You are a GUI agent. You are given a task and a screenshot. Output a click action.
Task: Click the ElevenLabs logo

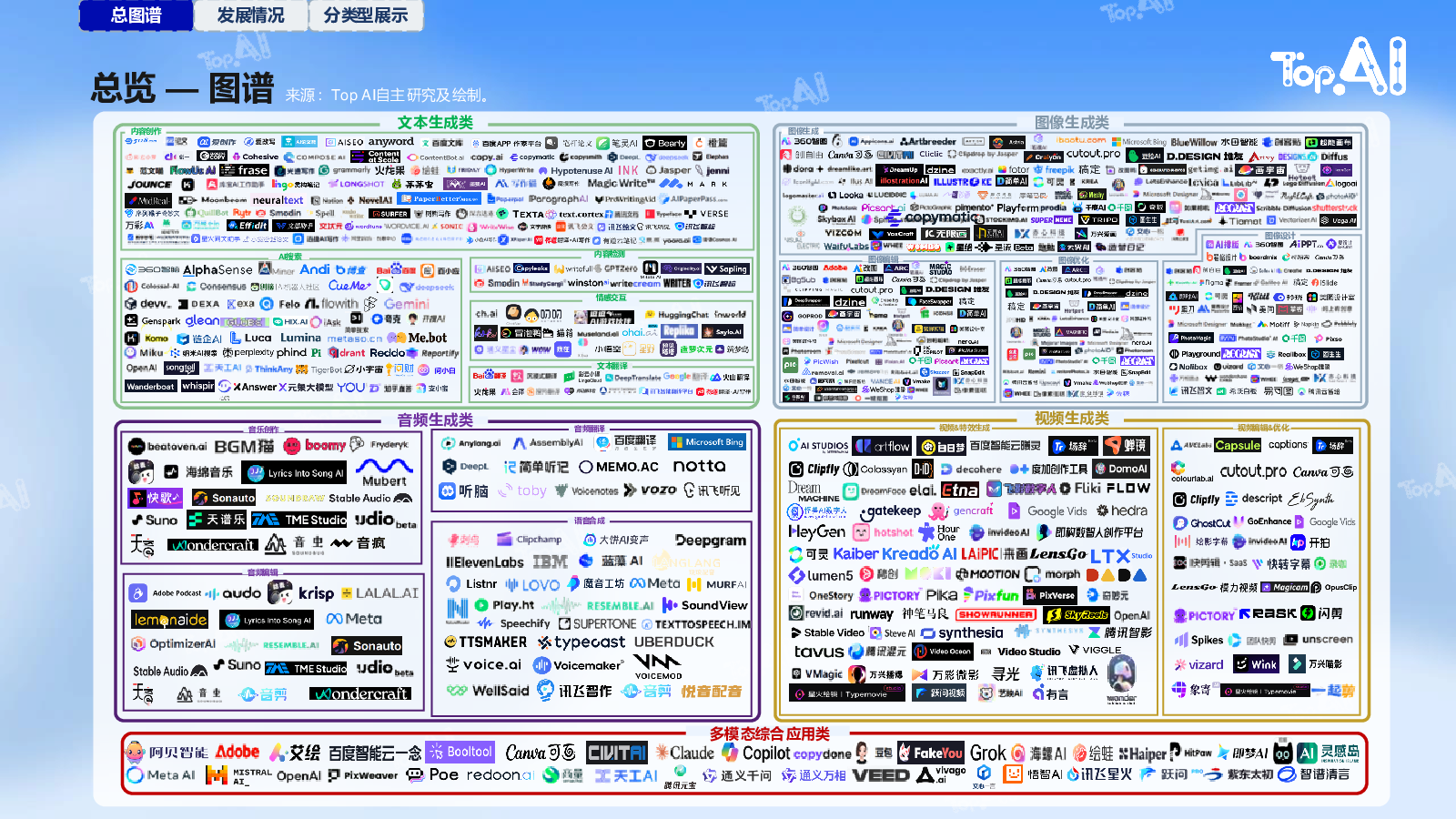pyautogui.click(x=485, y=562)
